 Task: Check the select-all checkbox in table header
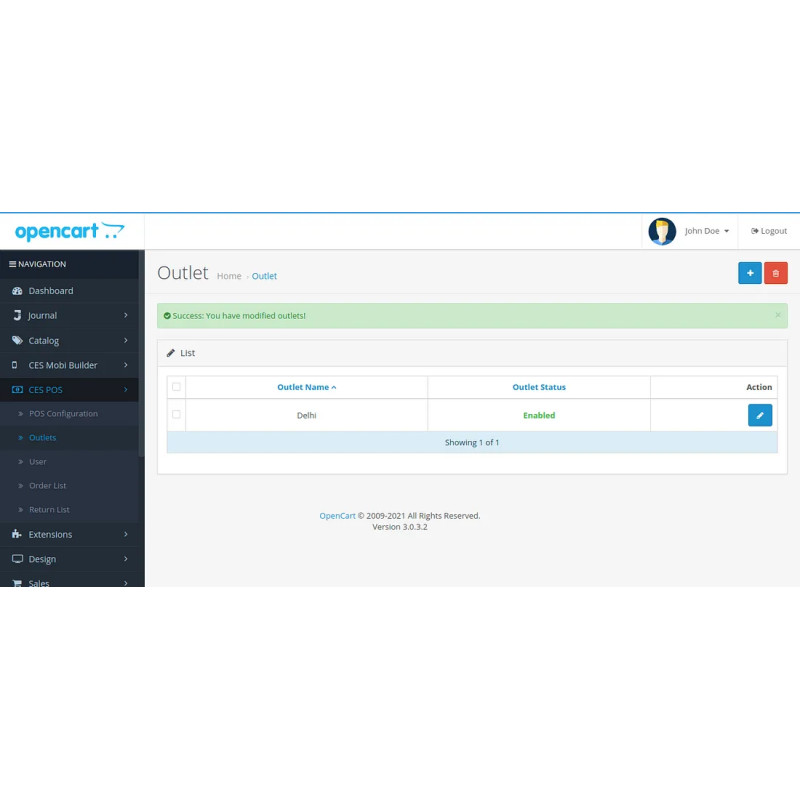pyautogui.click(x=176, y=387)
